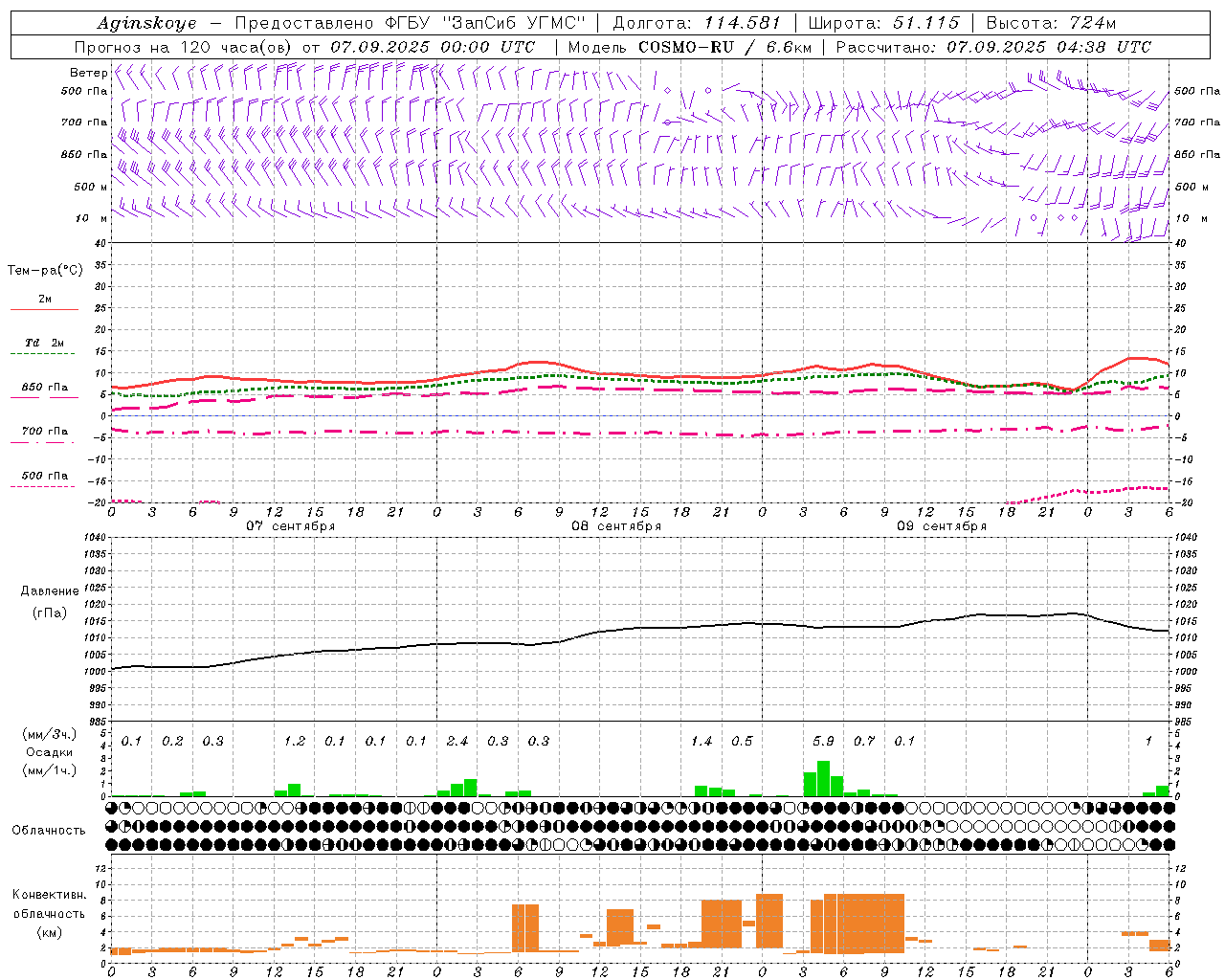The image size is (1225, 980).
Task: Click the precipitation value "0.2"
Action: (x=172, y=741)
